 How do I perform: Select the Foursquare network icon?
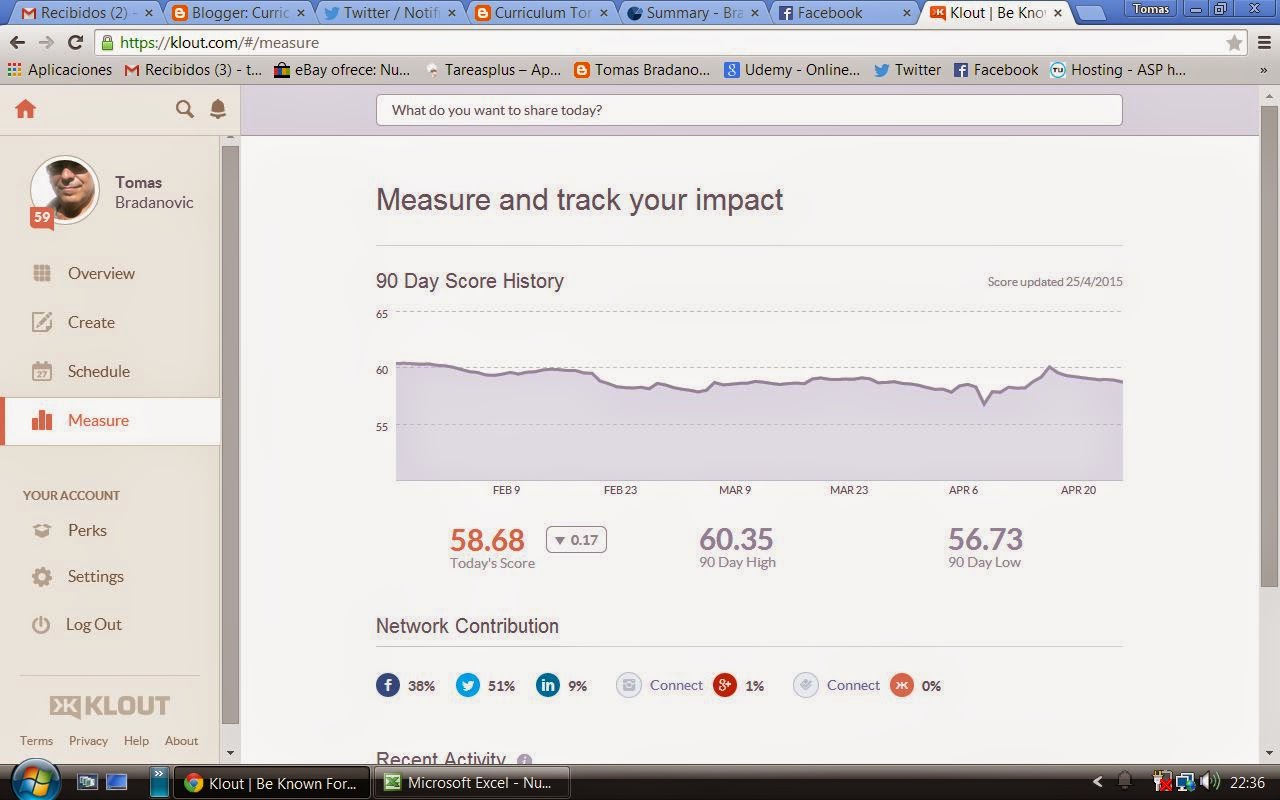(806, 685)
